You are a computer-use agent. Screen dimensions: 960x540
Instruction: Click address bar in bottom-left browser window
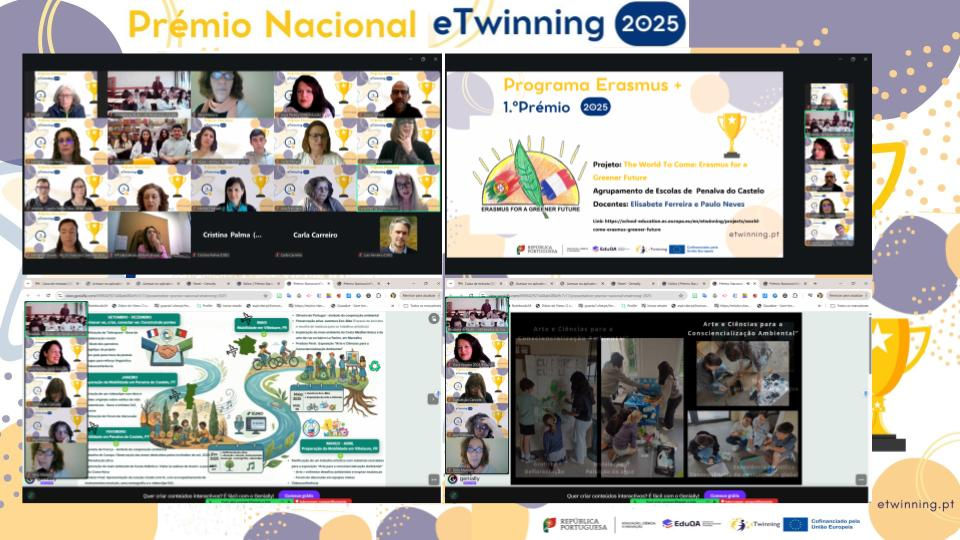click(162, 295)
